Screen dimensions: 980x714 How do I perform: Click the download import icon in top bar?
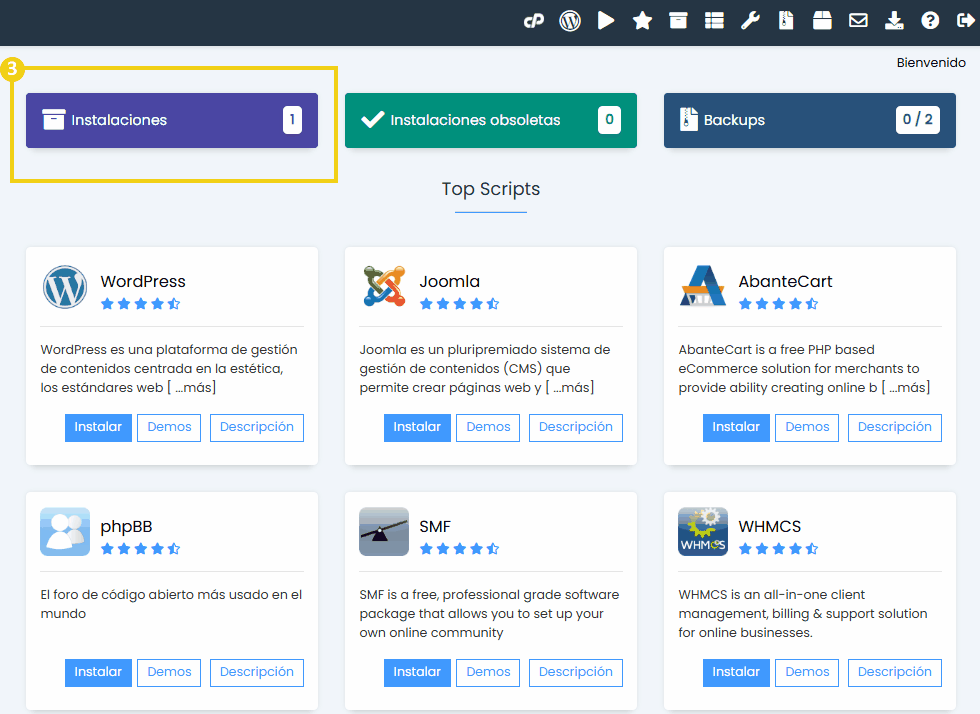coord(894,21)
